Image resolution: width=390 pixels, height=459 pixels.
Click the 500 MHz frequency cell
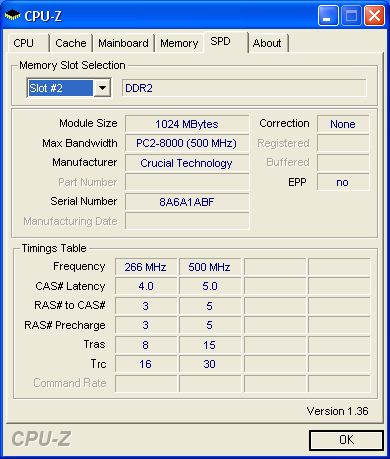click(x=210, y=267)
